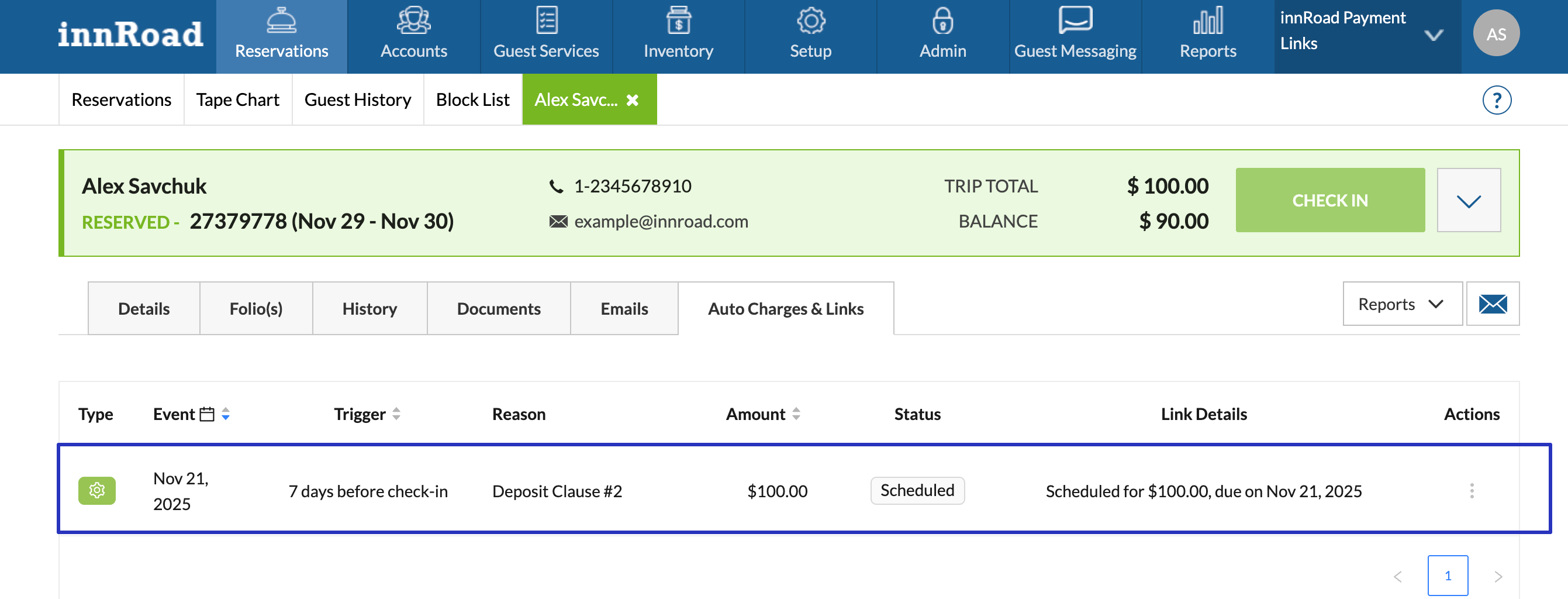Screen dimensions: 1568x599
Task: Open the Inventory module
Action: pyautogui.click(x=678, y=36)
